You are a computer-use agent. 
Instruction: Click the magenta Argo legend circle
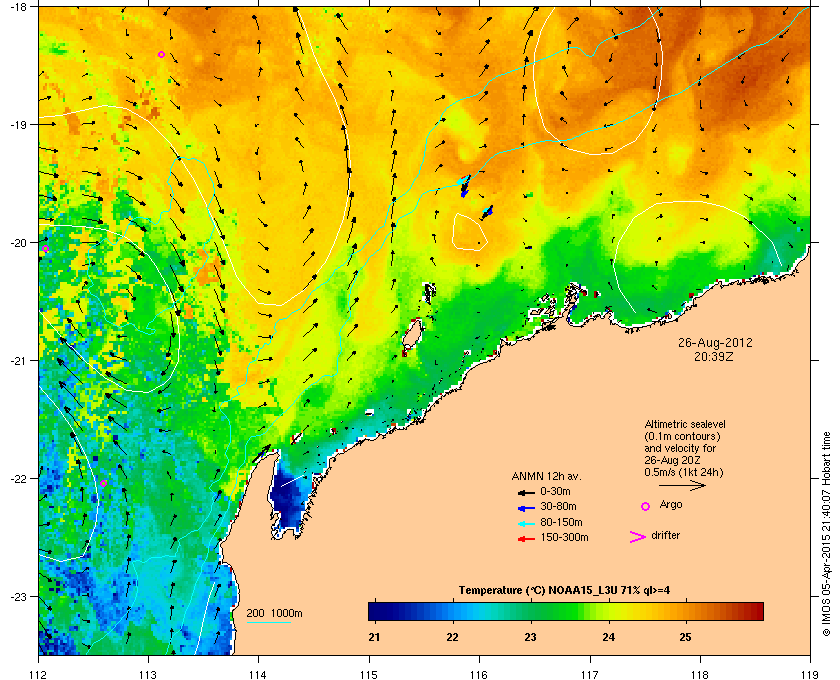(x=646, y=506)
